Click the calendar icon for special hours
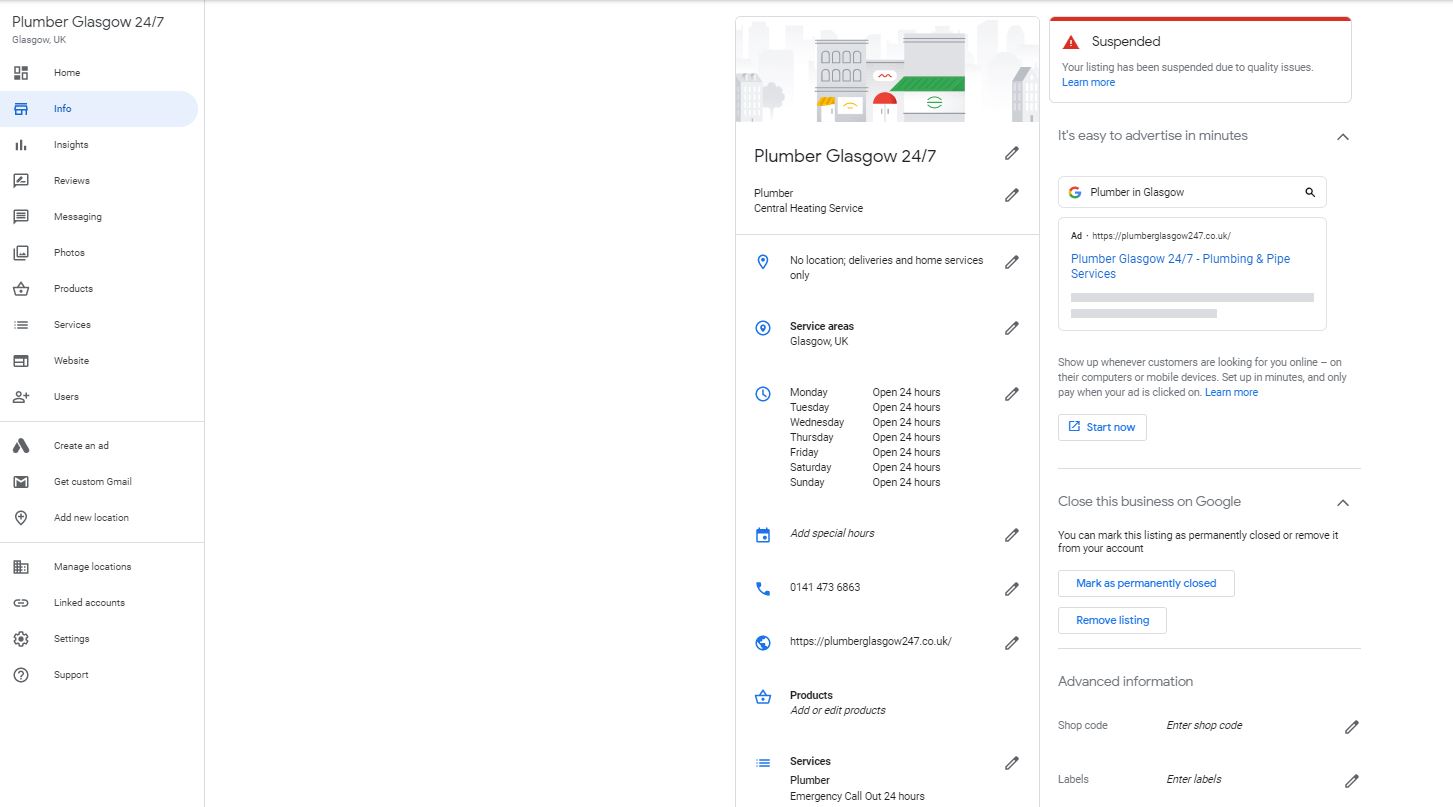1453x807 pixels. [763, 535]
